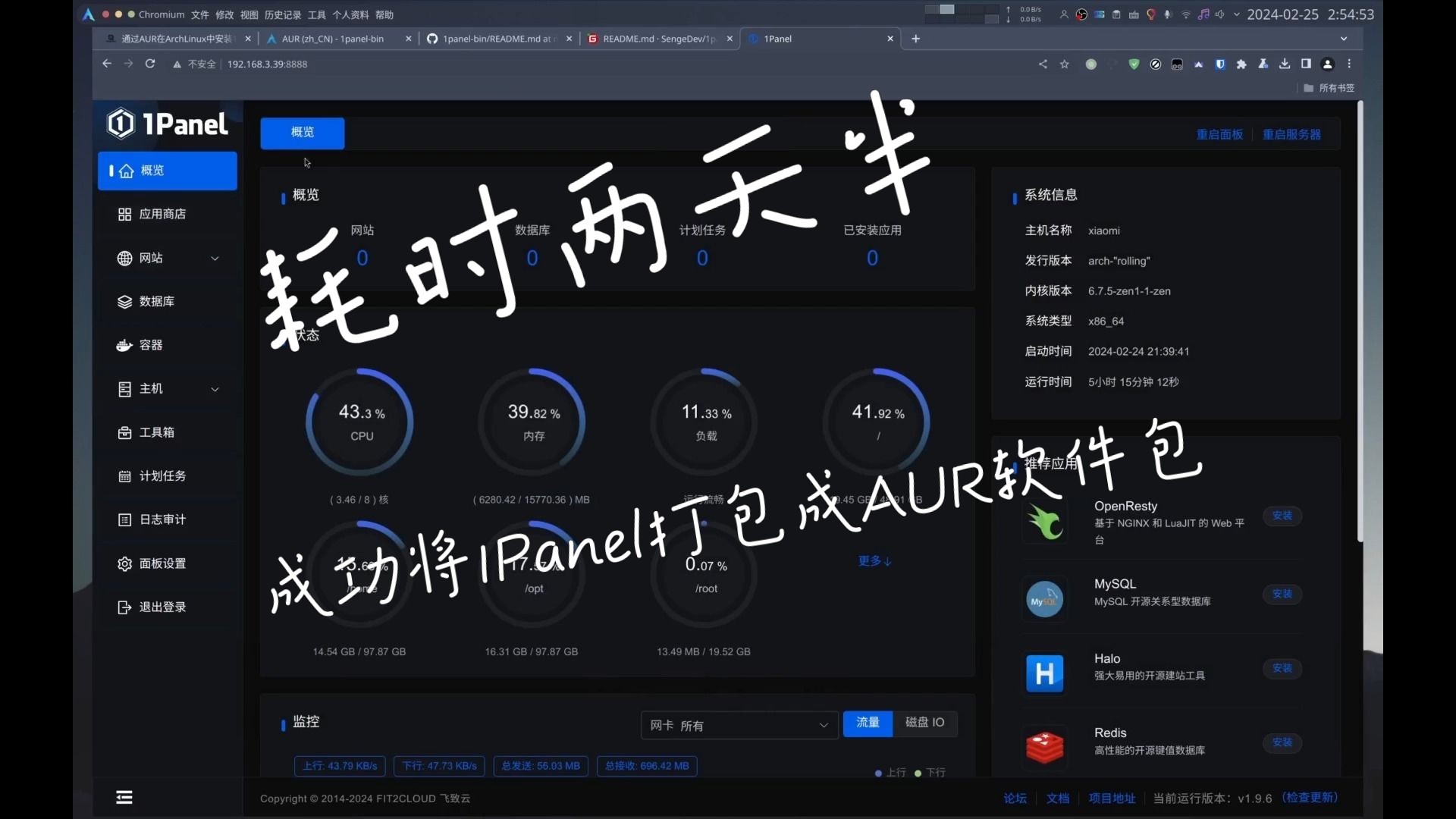Viewport: 1456px width, 819px height.
Task: Click the 主机 host icon in sidebar
Action: [x=124, y=389]
